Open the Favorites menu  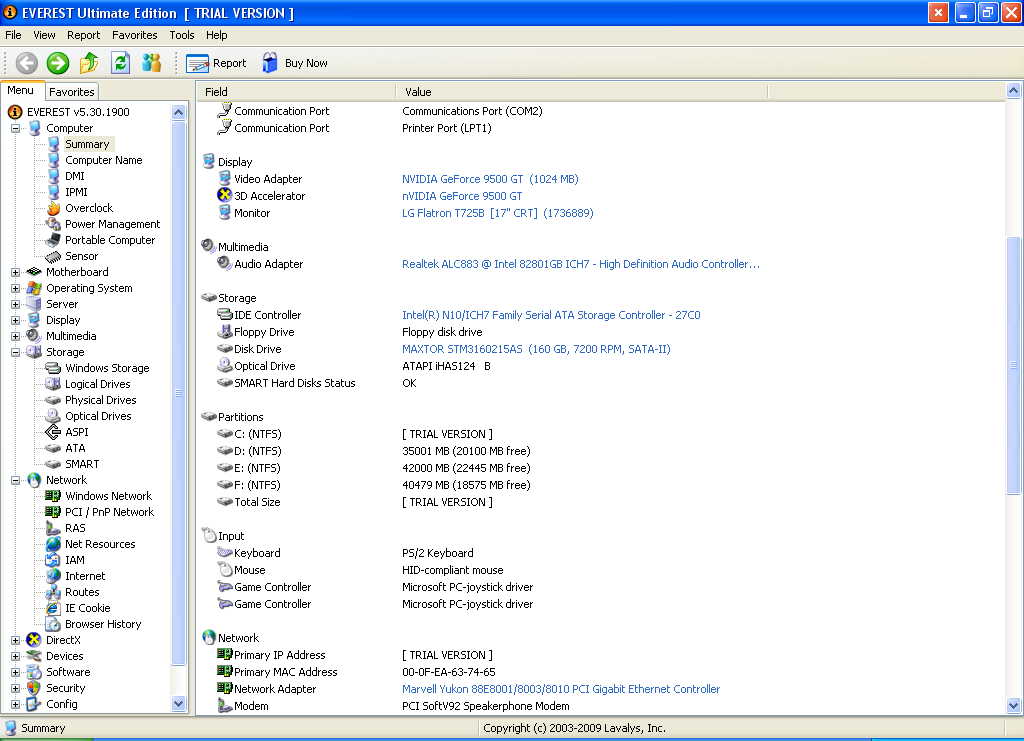coord(134,35)
